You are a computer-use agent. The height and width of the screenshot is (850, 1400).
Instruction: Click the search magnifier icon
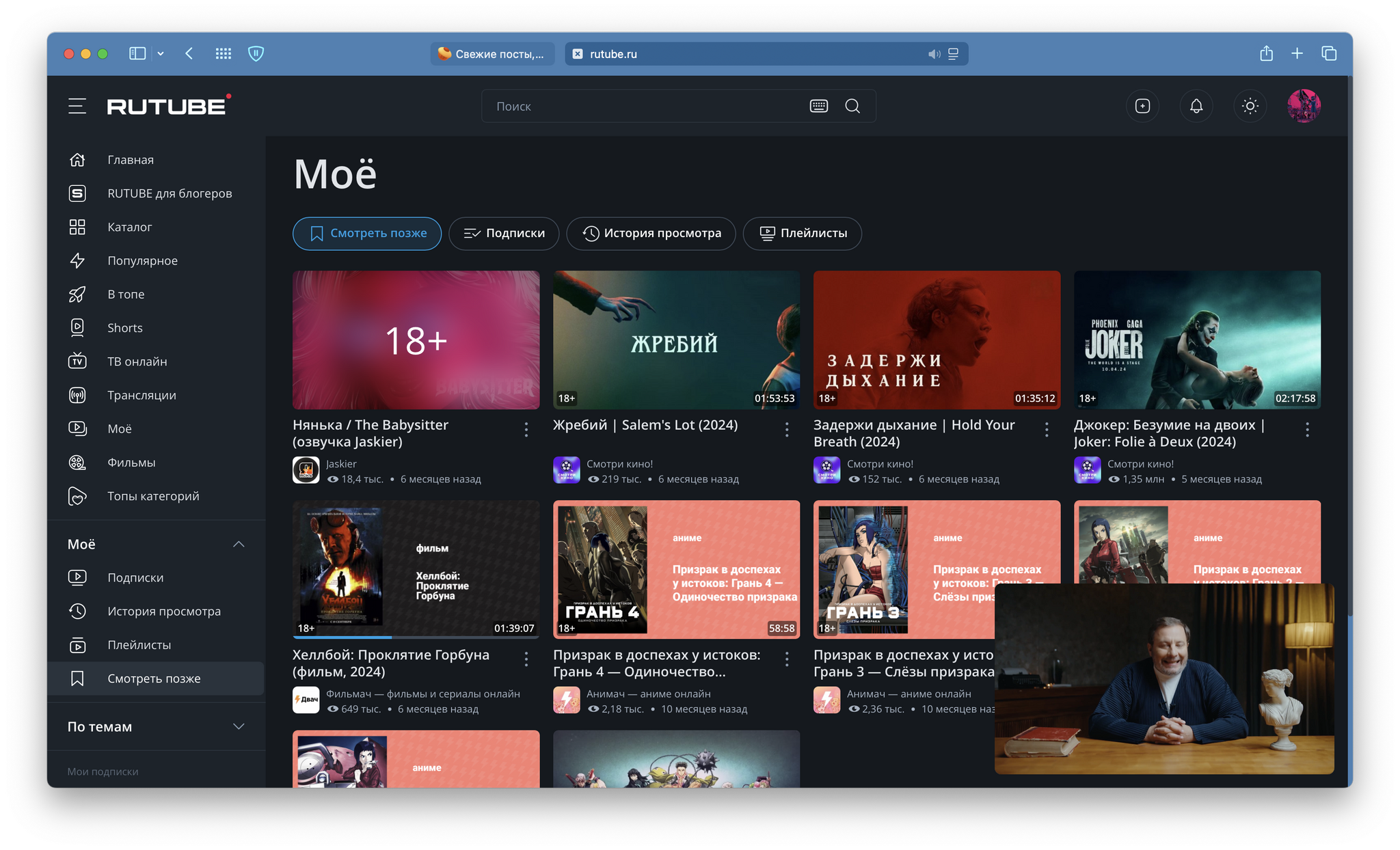click(852, 106)
